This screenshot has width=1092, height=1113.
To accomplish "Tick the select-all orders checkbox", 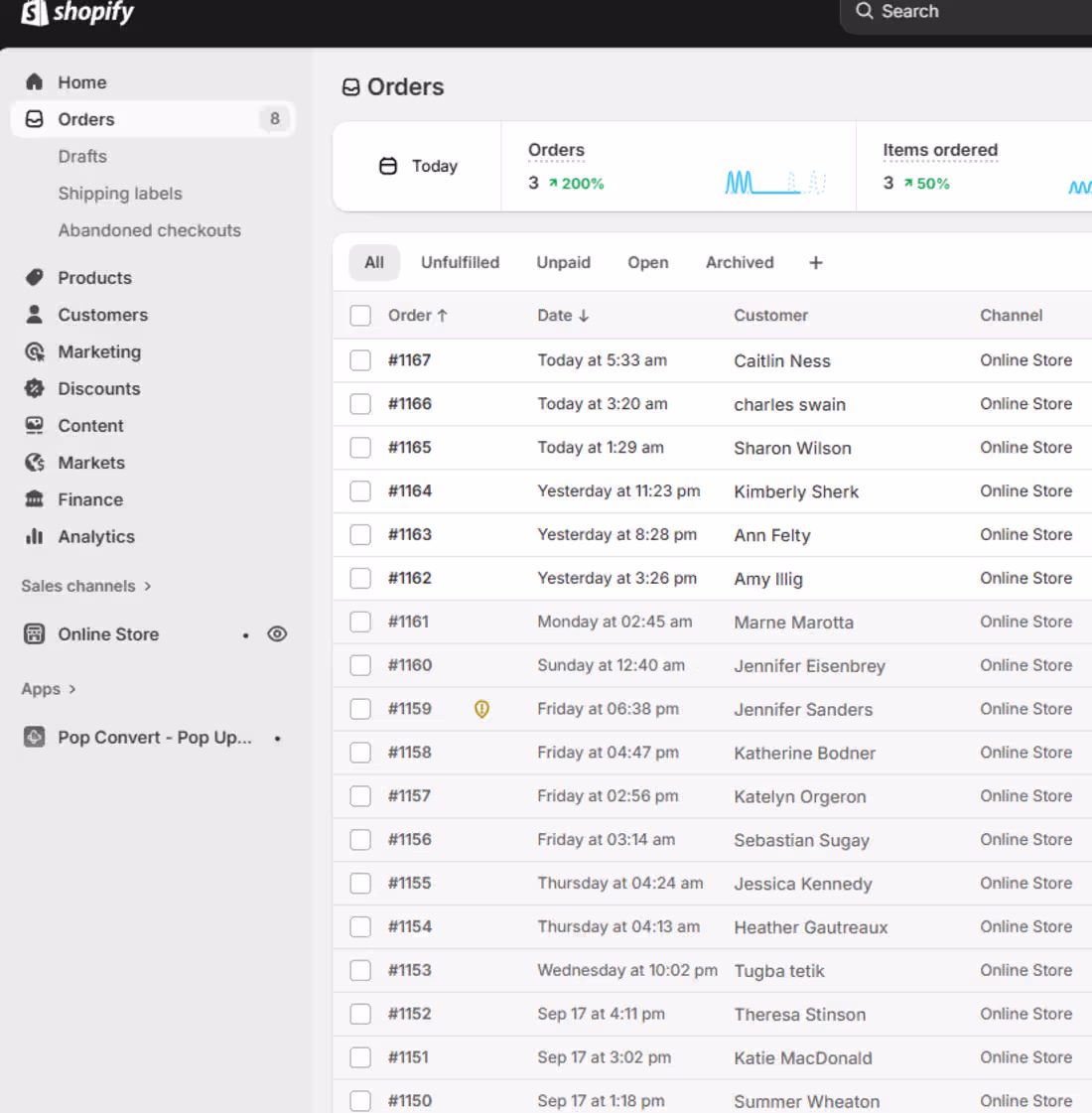I will 360,315.
